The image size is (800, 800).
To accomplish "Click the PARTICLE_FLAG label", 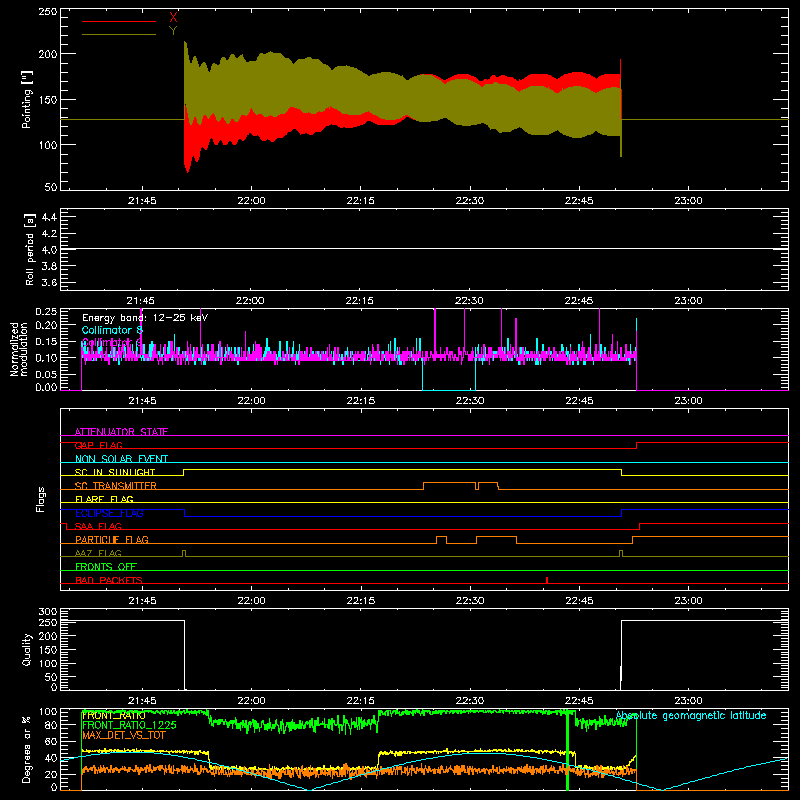I will [112, 539].
